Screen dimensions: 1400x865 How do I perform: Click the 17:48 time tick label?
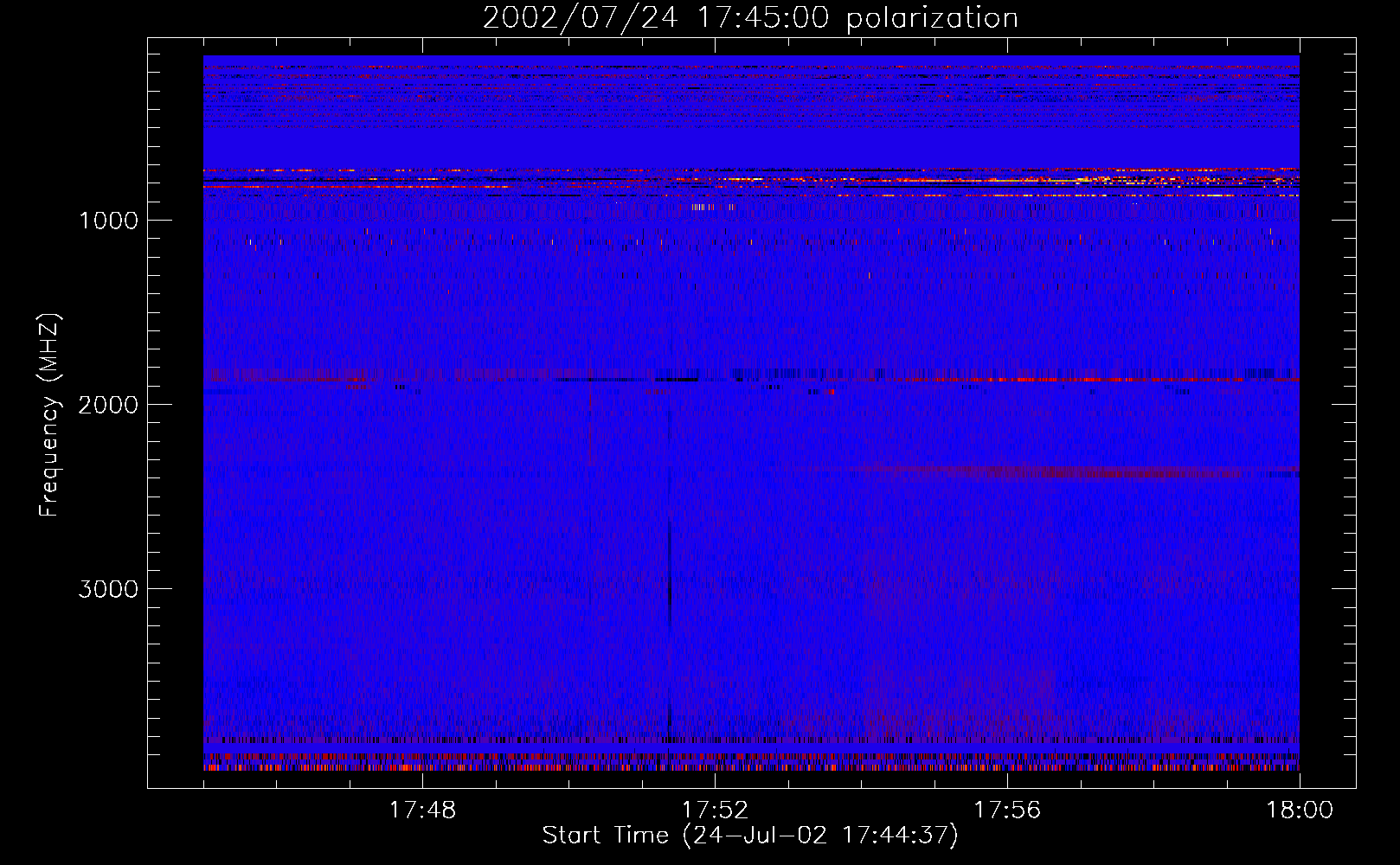coord(422,811)
